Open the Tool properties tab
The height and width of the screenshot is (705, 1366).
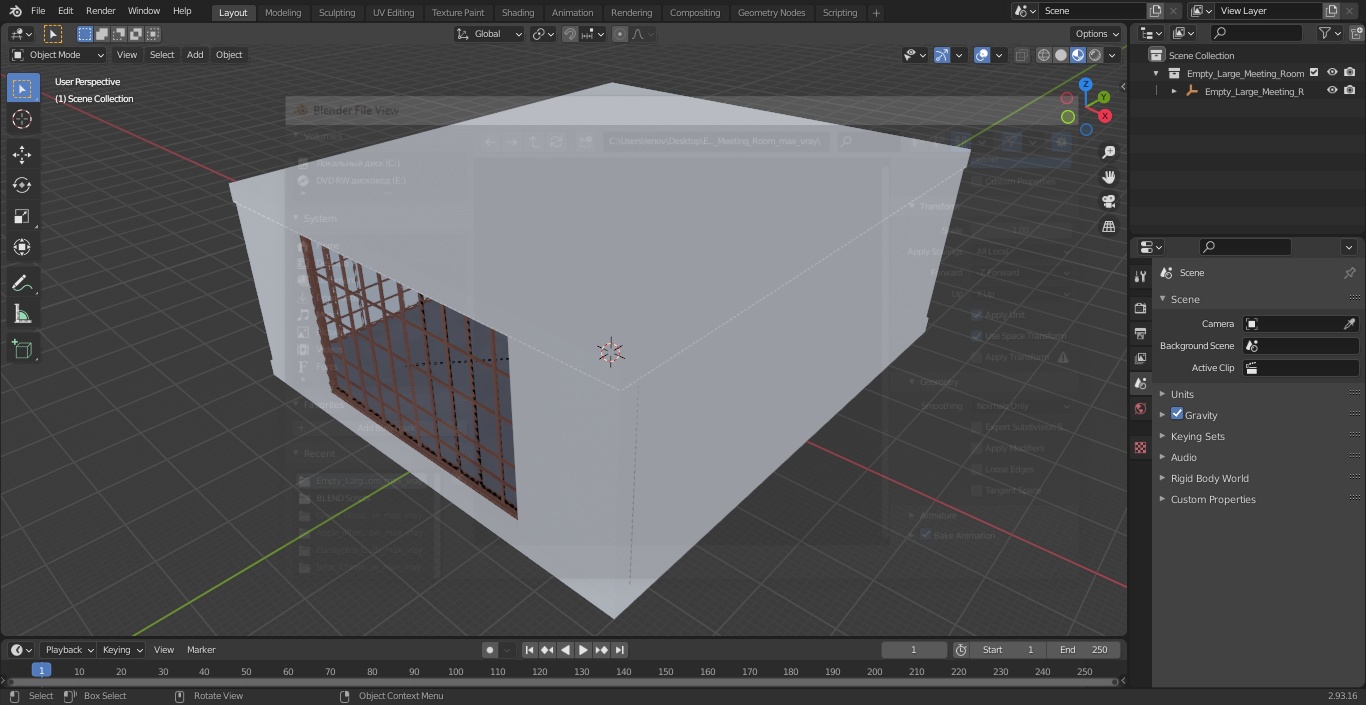(1140, 276)
